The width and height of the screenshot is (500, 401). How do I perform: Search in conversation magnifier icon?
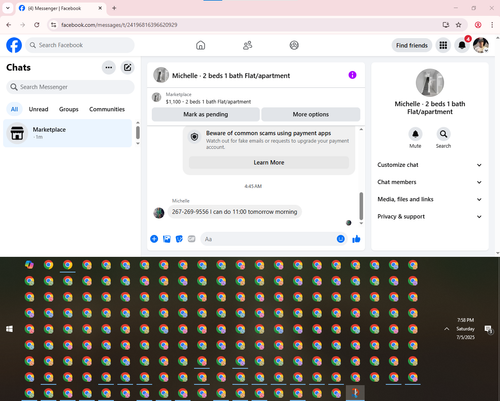443,134
